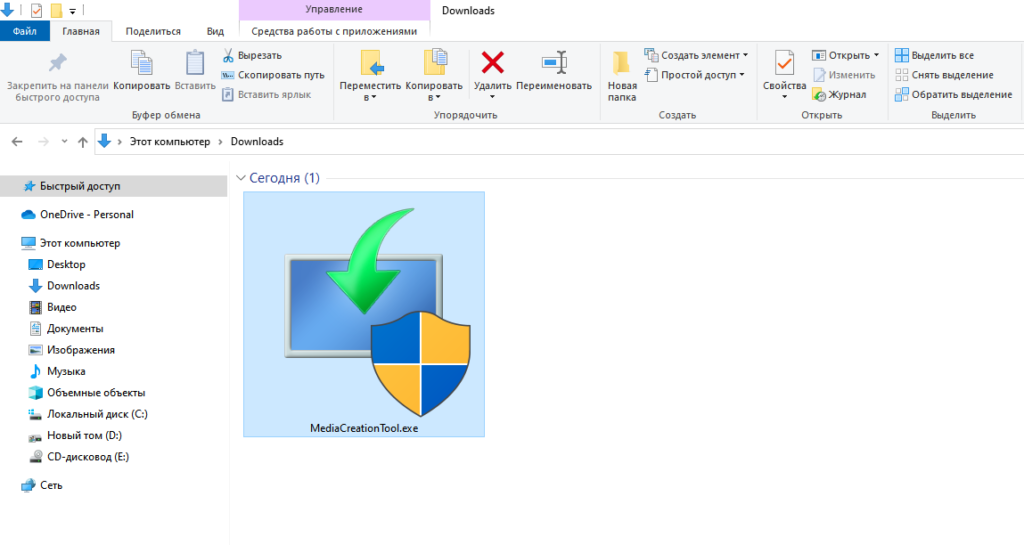1024x545 pixels.
Task: Select the MediaCreationTool.exe file thumbnail
Action: tap(364, 312)
